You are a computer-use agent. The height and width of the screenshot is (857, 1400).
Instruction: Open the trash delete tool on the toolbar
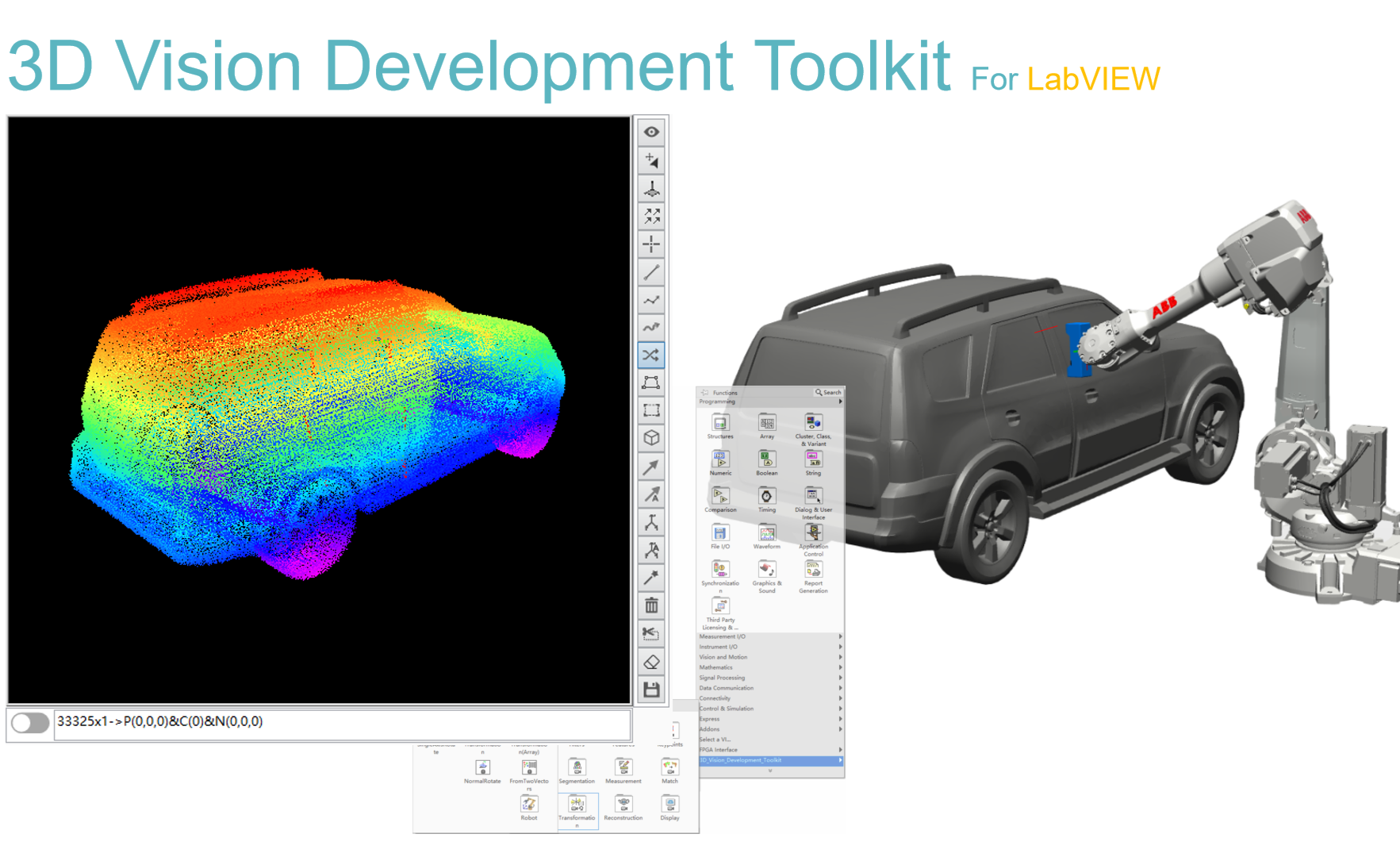(652, 605)
